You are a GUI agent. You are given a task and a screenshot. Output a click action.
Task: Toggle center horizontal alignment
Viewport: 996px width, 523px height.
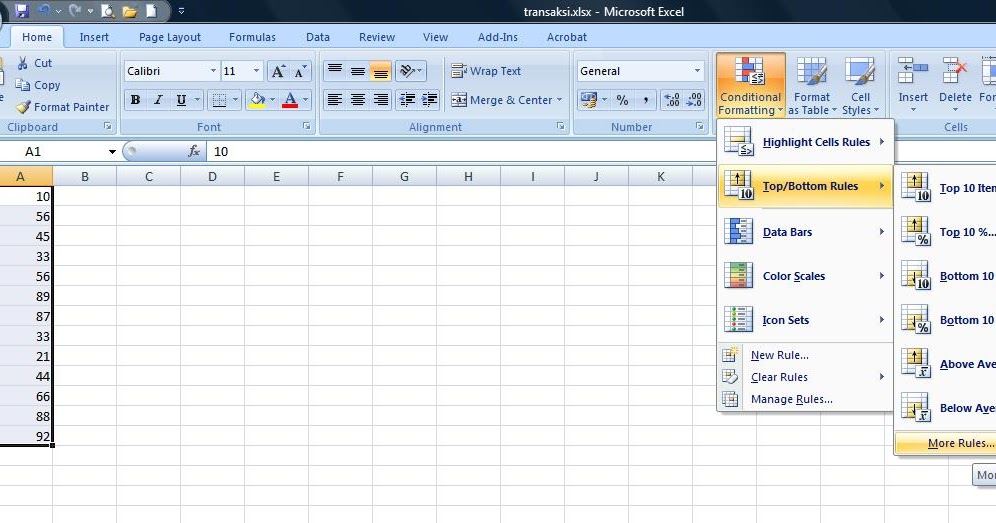pos(358,100)
